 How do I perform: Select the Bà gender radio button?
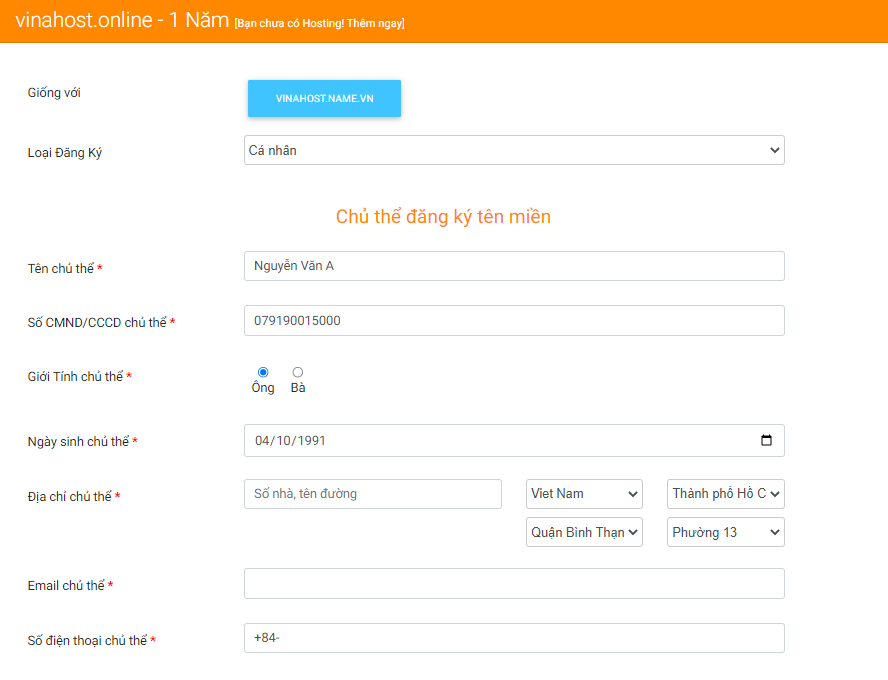click(x=297, y=371)
